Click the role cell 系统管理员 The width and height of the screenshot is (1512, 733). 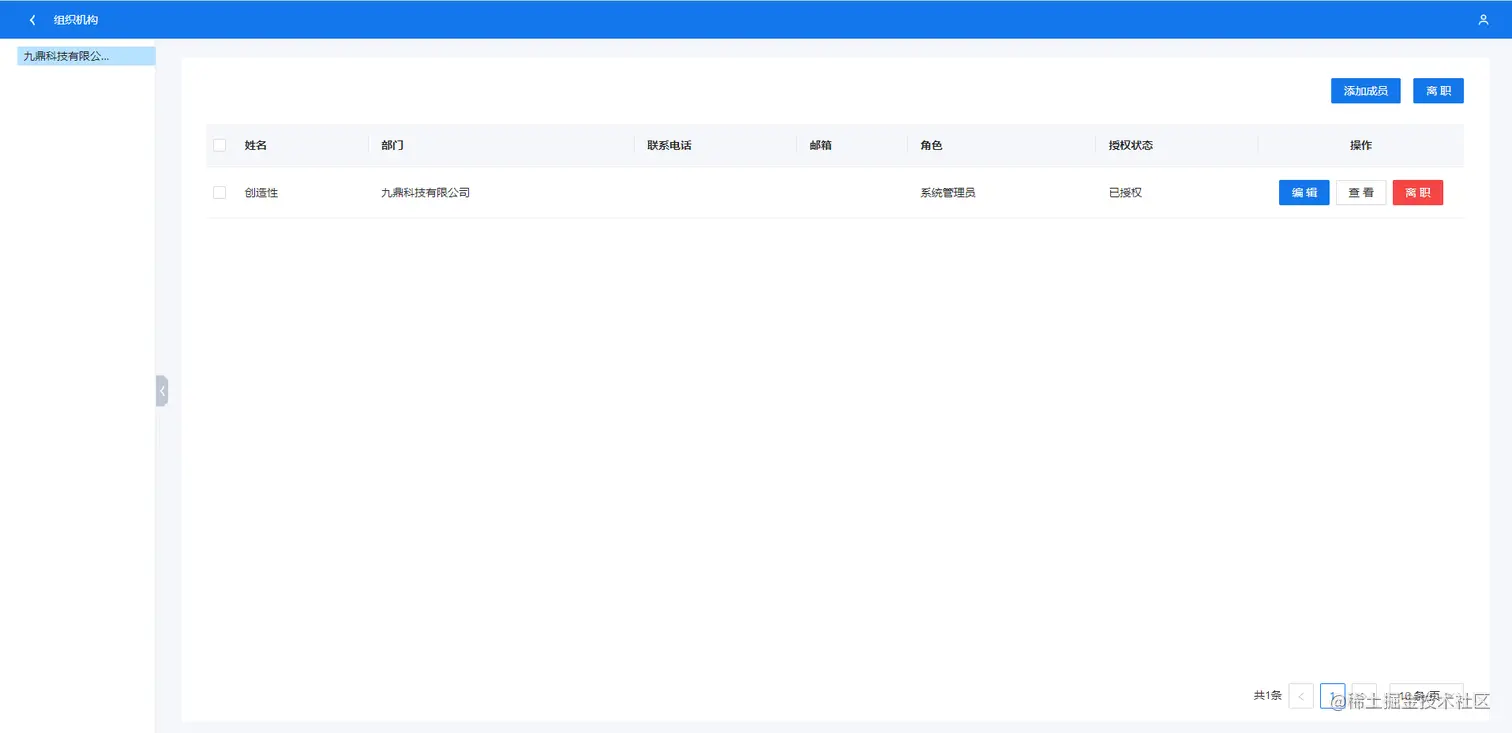[x=948, y=192]
